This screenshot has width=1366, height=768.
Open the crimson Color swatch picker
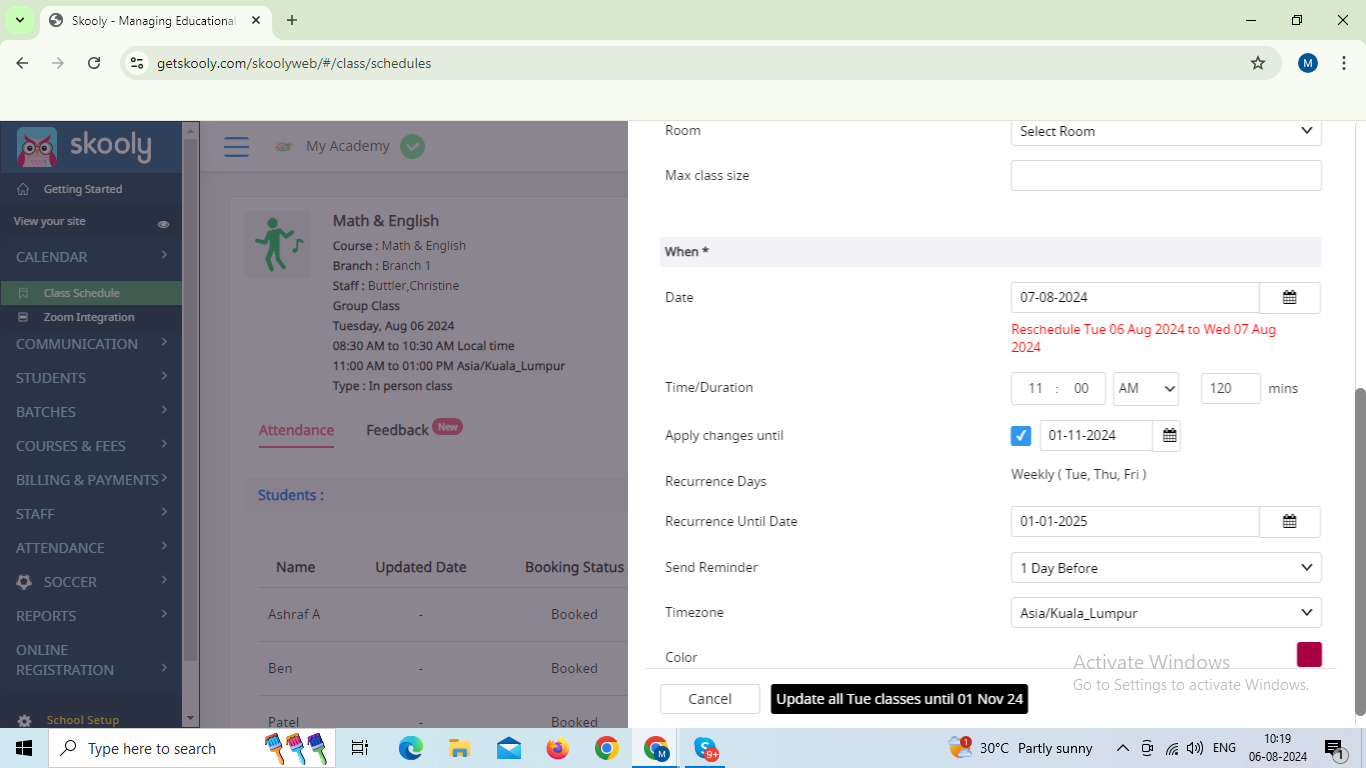[1309, 654]
